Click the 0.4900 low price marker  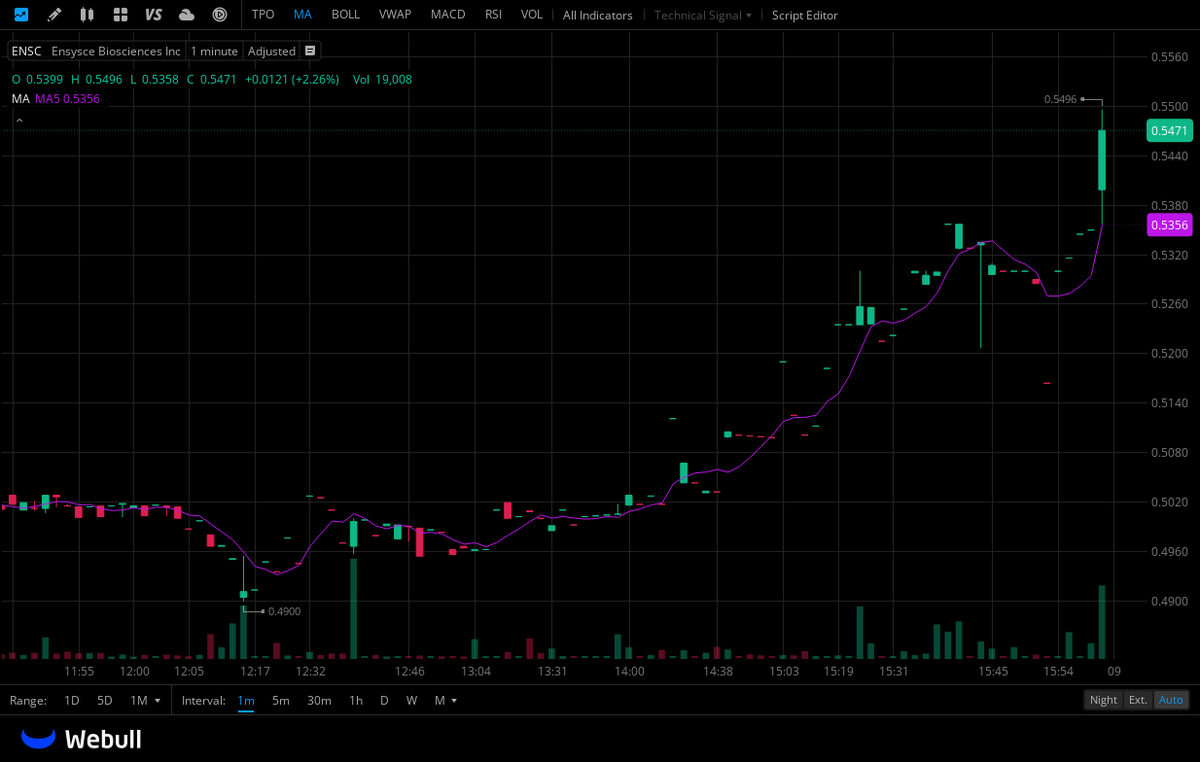(284, 611)
